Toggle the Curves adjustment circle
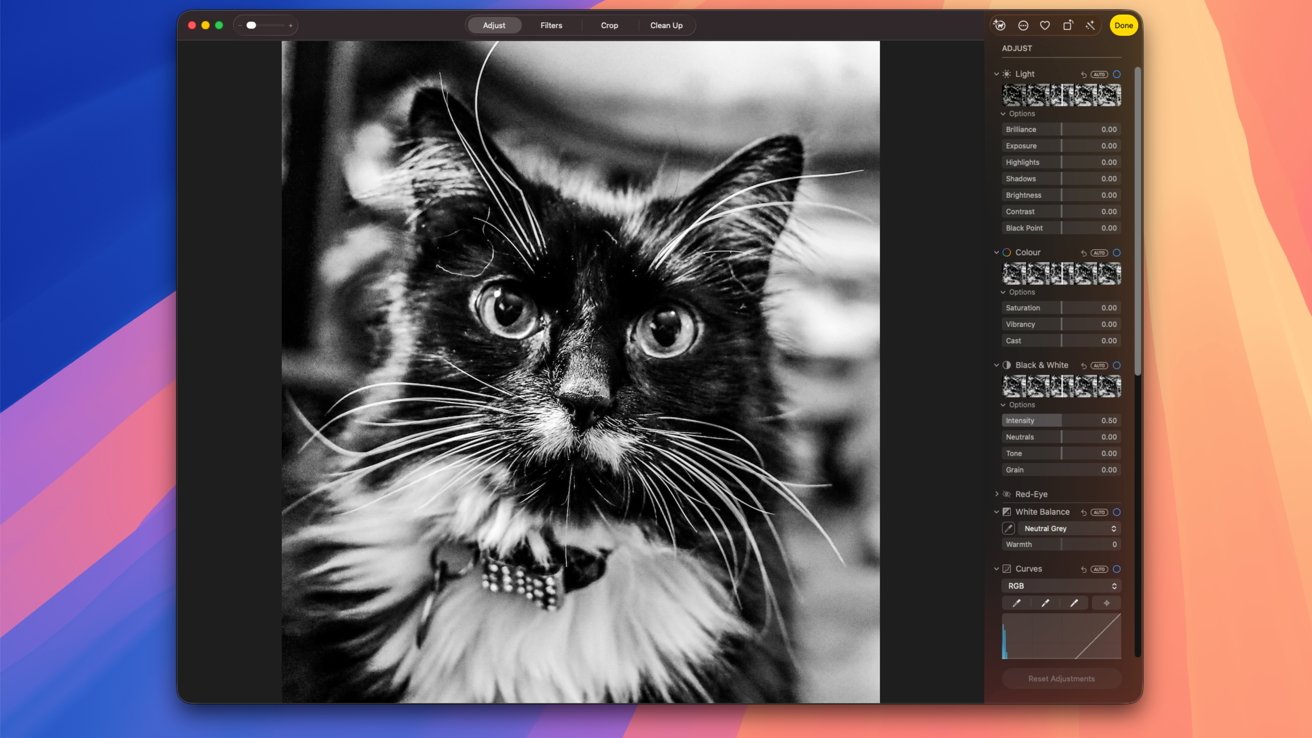This screenshot has width=1312, height=738. point(1117,569)
